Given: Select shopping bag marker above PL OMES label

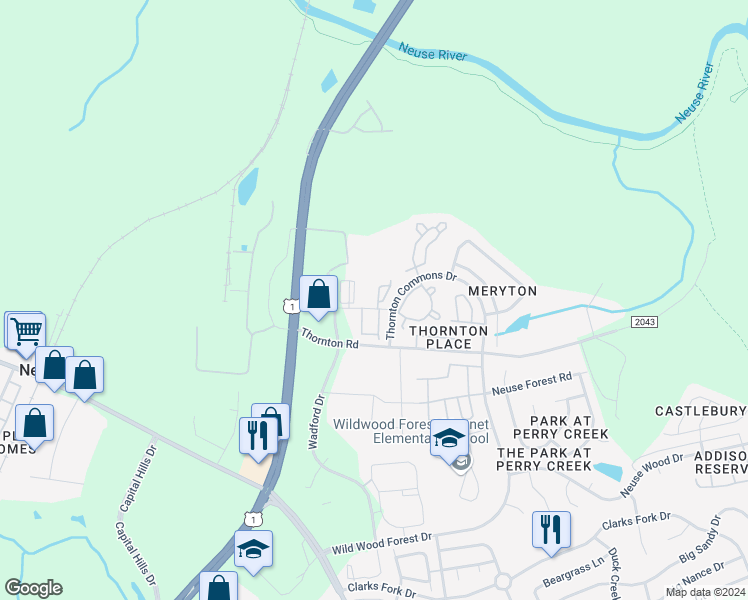Looking at the screenshot, I should [34, 426].
